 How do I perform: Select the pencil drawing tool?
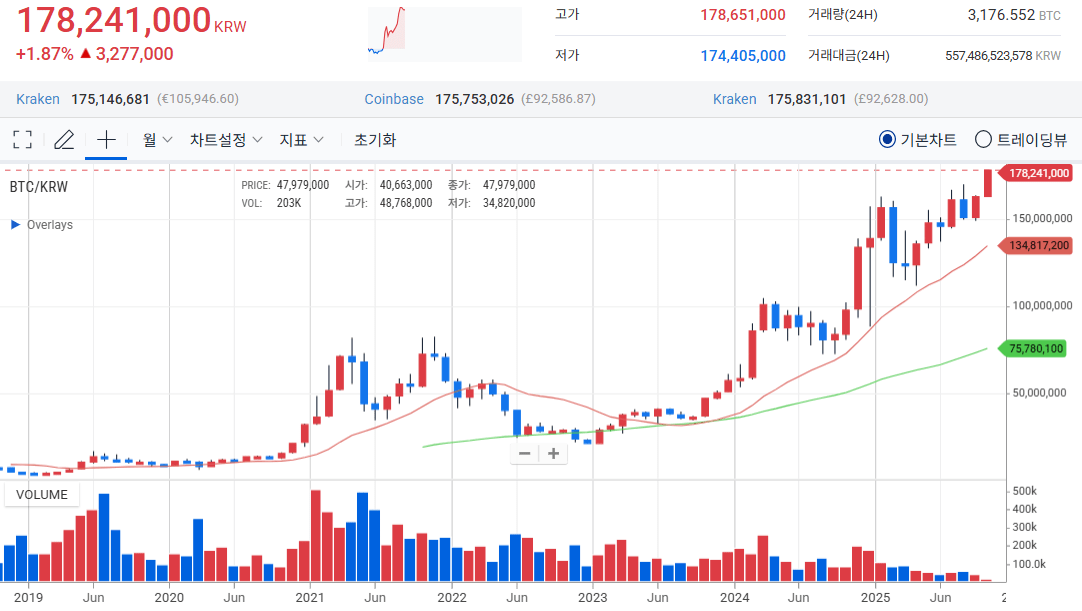(x=64, y=140)
